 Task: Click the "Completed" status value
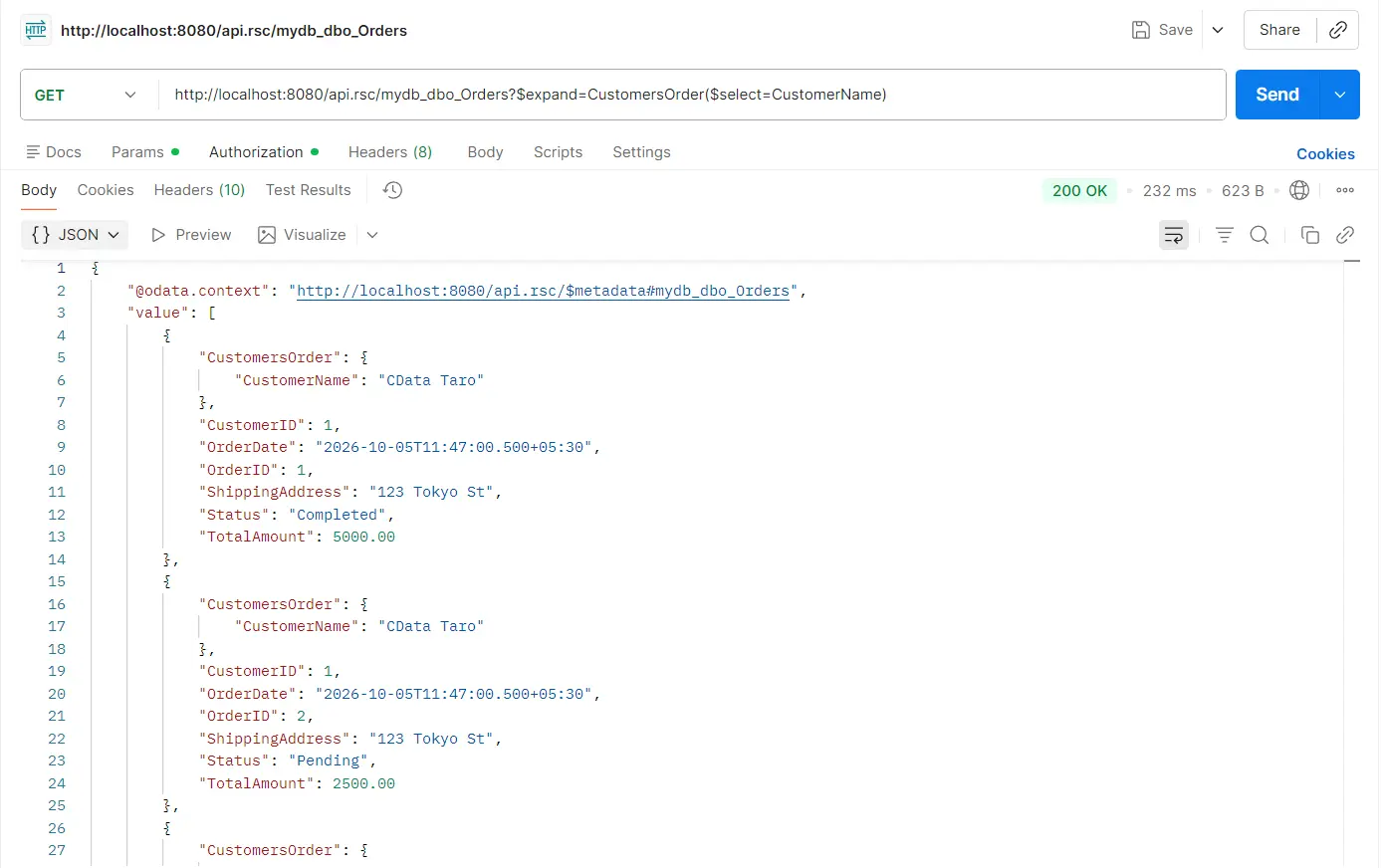338,515
